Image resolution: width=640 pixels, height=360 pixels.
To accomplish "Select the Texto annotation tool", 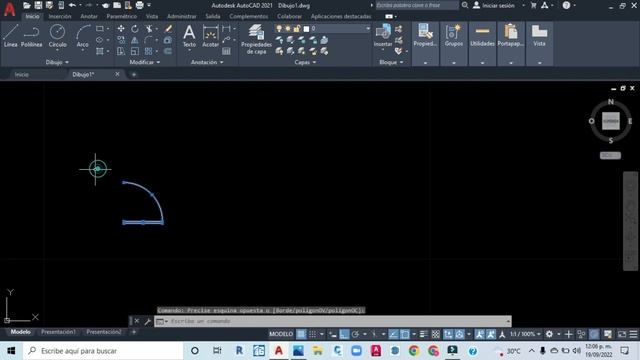I will 189,36.
